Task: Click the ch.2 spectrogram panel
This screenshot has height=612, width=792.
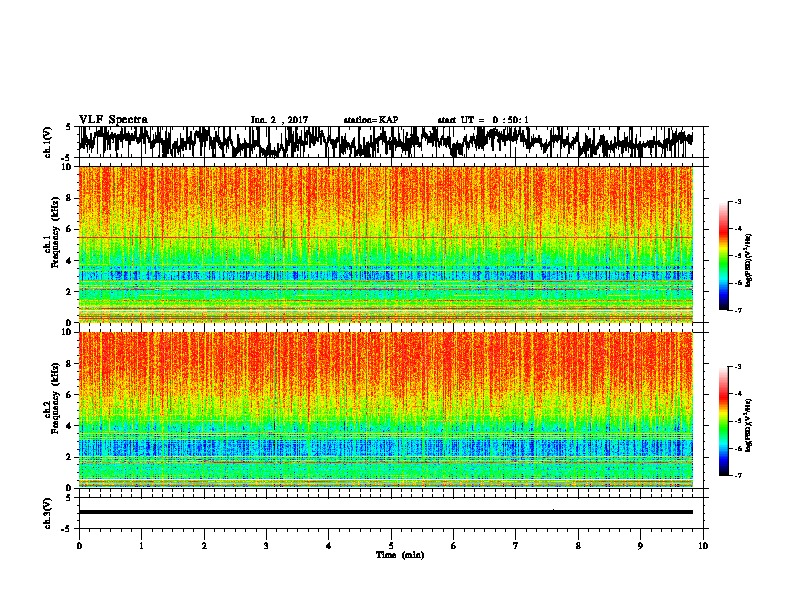Action: click(386, 410)
